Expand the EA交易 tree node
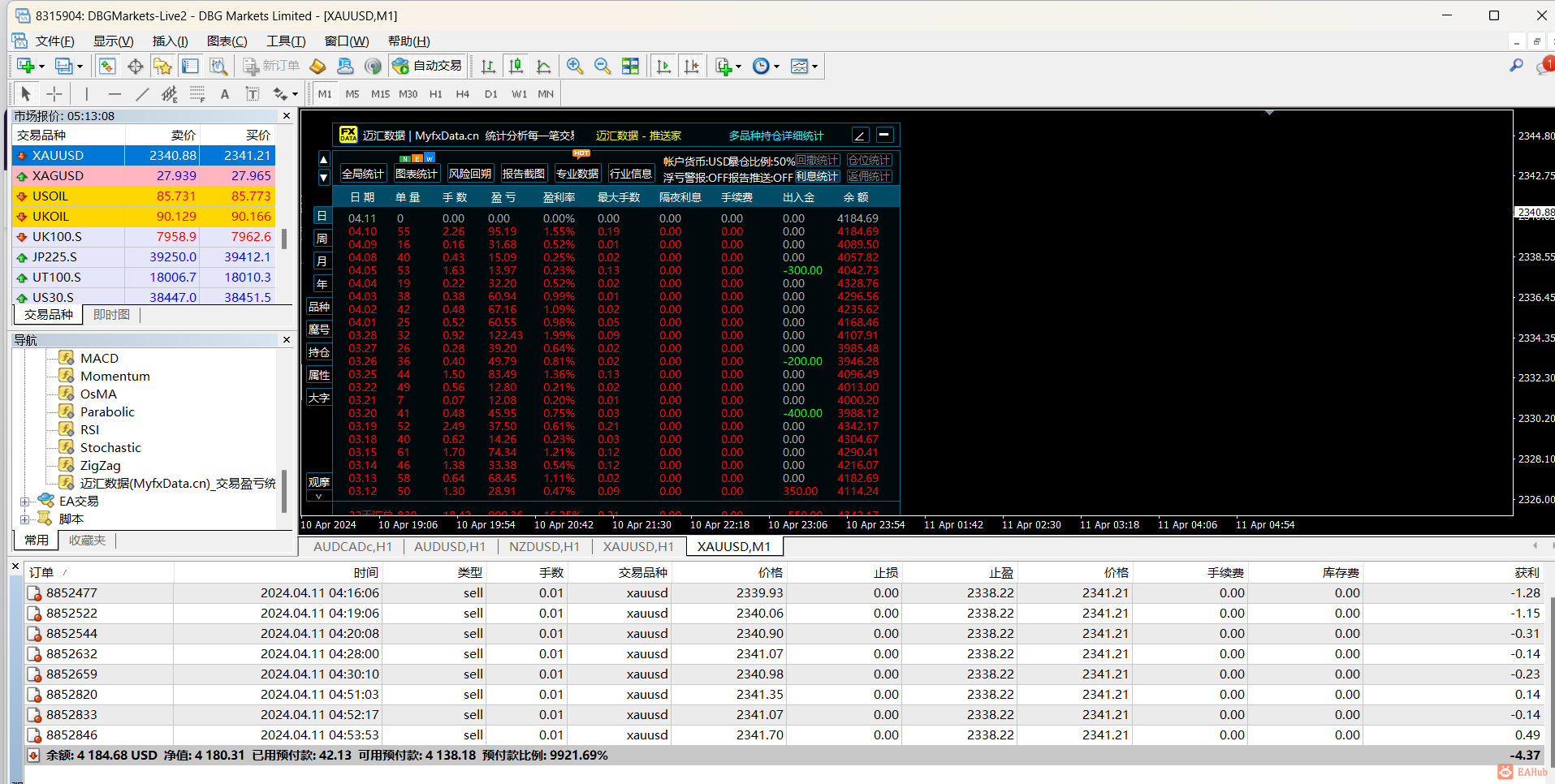The width and height of the screenshot is (1555, 784). coord(24,502)
